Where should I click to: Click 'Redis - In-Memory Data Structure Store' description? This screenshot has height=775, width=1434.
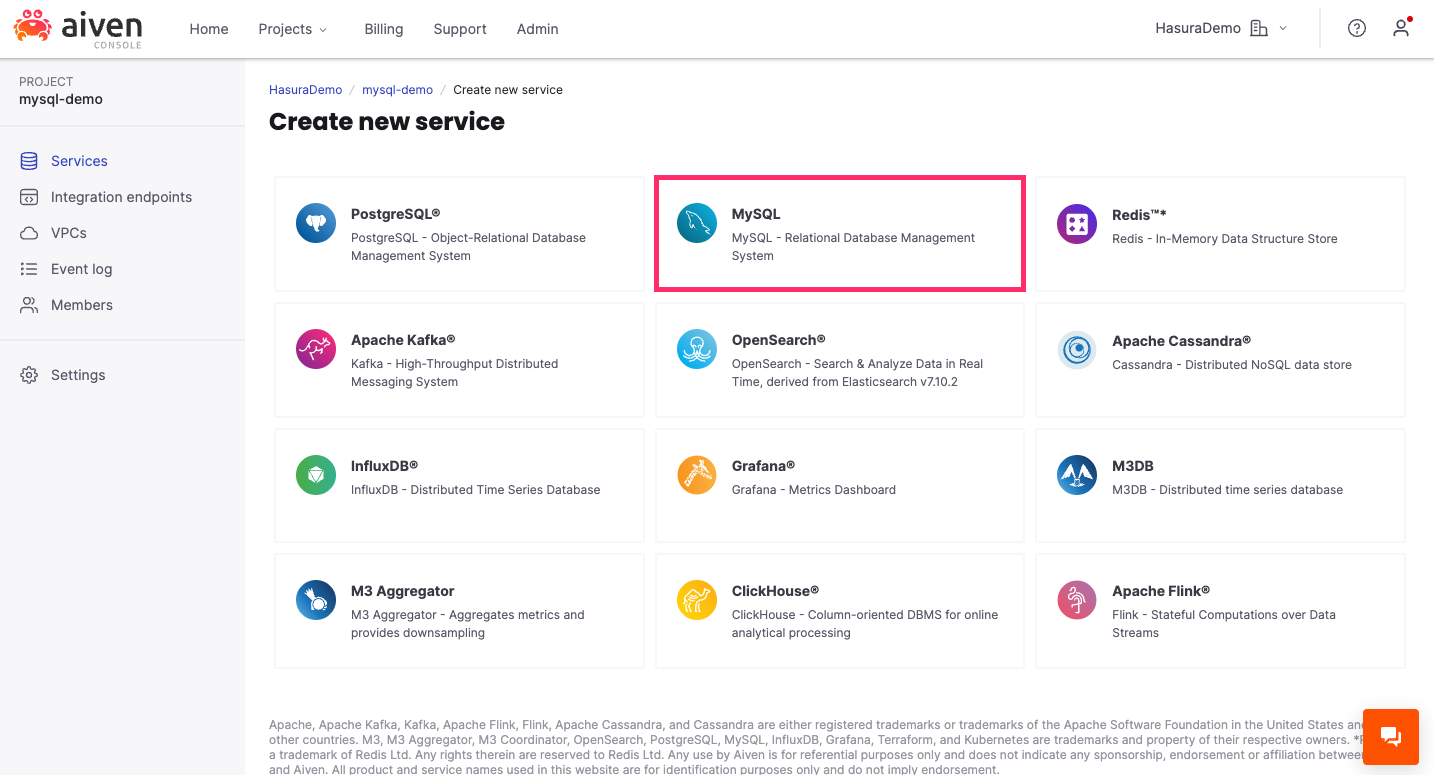[1225, 239]
